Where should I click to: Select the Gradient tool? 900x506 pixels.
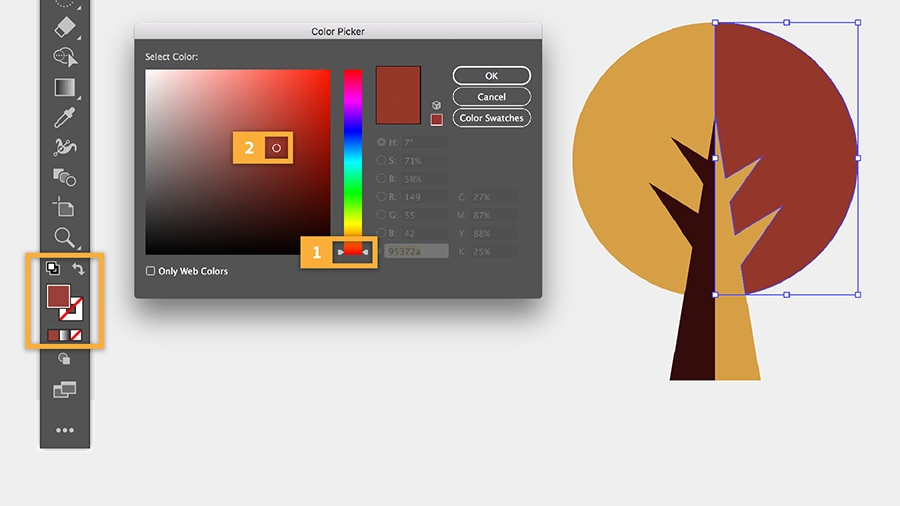(64, 87)
